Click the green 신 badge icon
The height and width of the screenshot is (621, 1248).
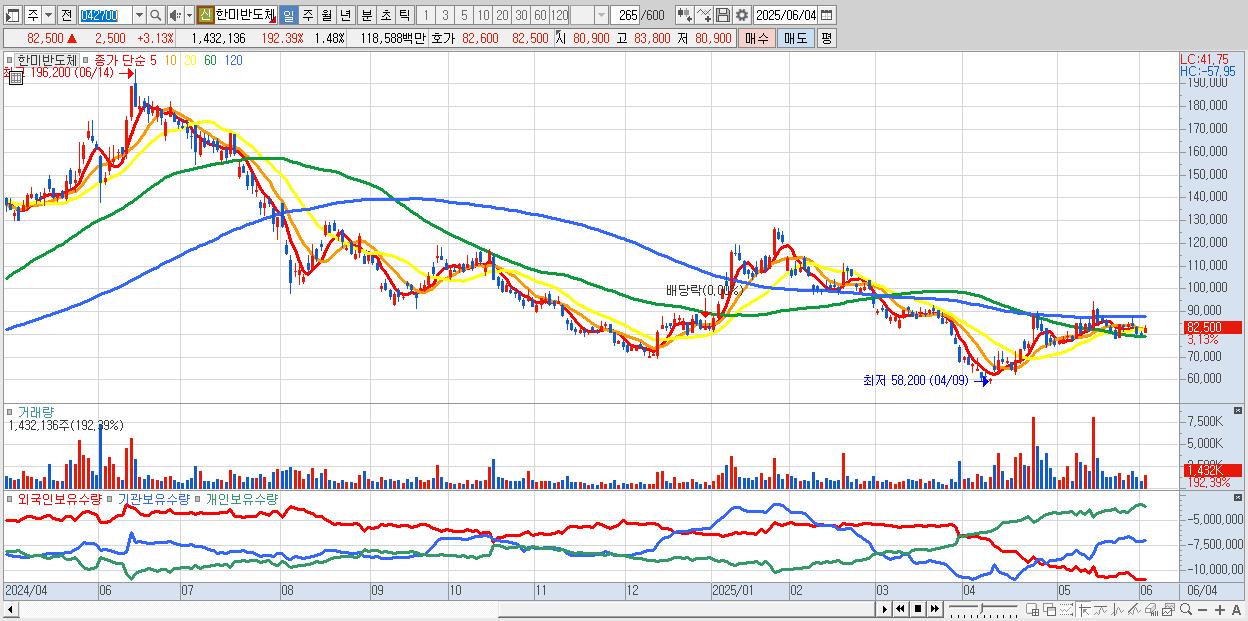pos(204,15)
